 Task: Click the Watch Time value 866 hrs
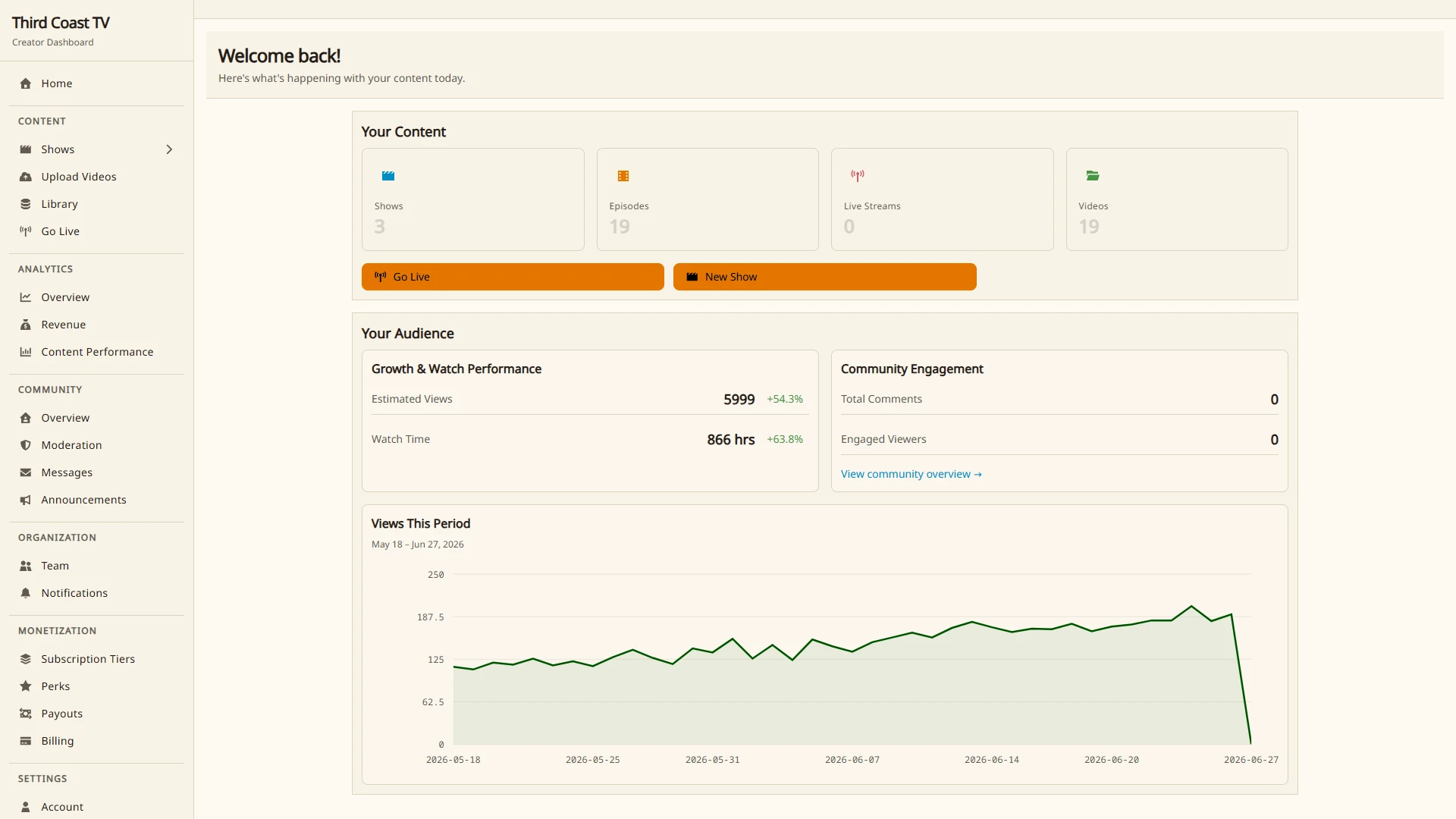pyautogui.click(x=731, y=440)
